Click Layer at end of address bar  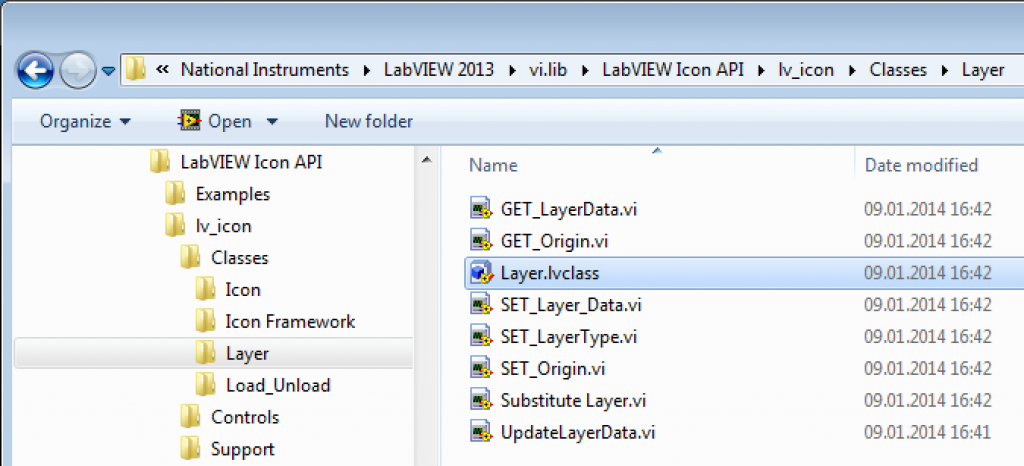[x=983, y=70]
